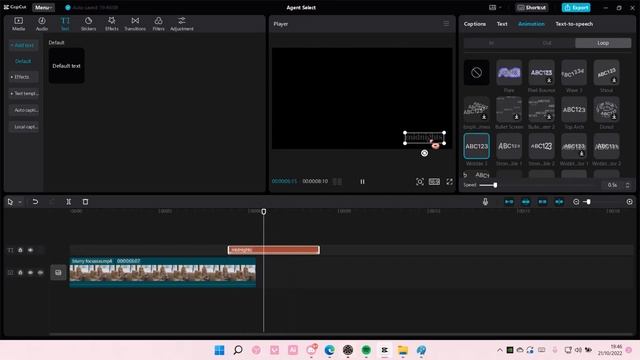Click the zoom out timeline magnifier icon

(576, 202)
